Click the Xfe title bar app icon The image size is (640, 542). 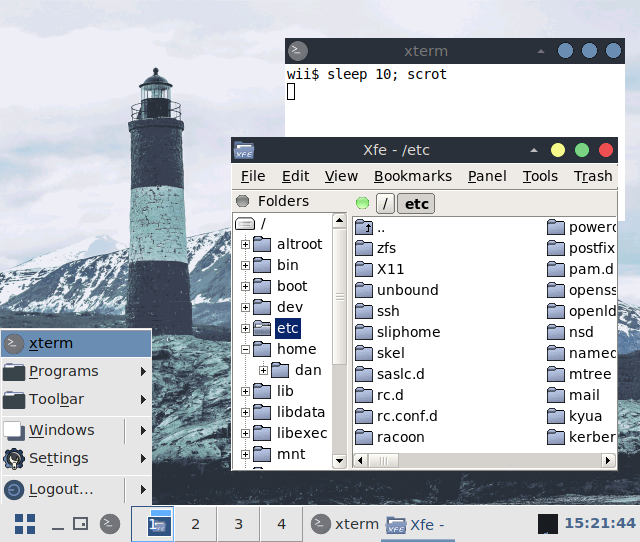[x=244, y=150]
